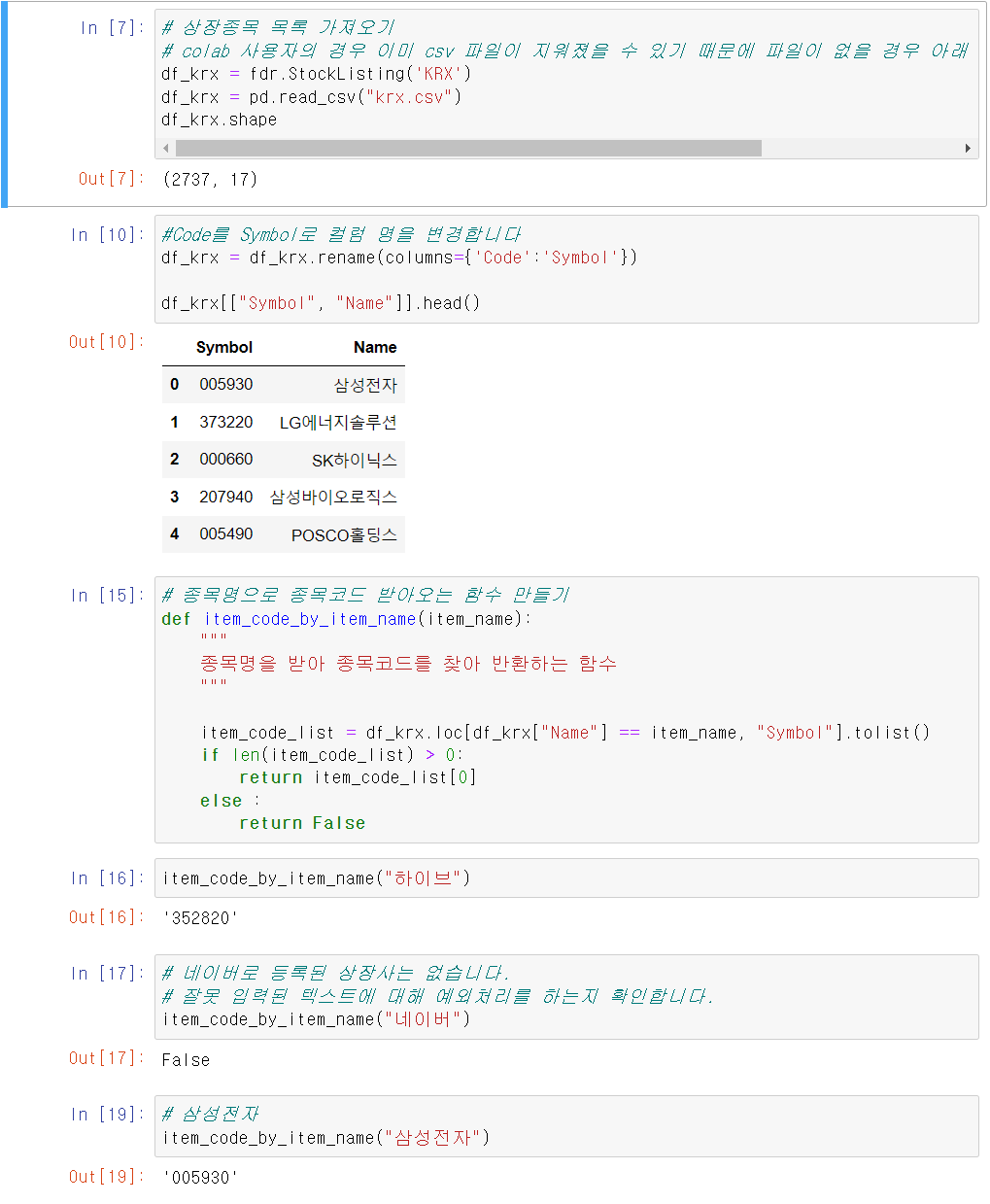The image size is (990, 1204).
Task: Click the In [17] 네이버 code cell
Action: click(x=566, y=997)
